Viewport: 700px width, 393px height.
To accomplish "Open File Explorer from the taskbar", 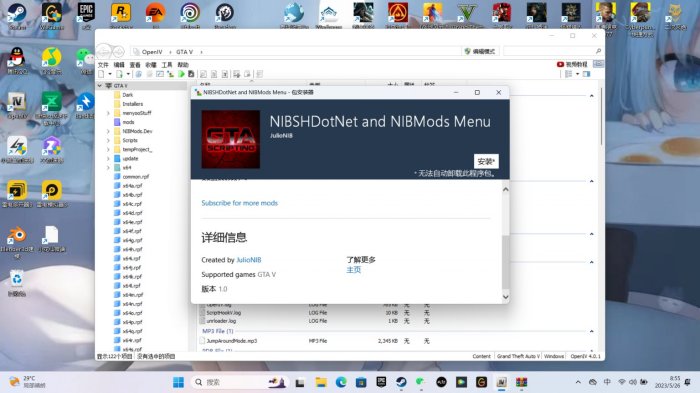I will click(321, 382).
